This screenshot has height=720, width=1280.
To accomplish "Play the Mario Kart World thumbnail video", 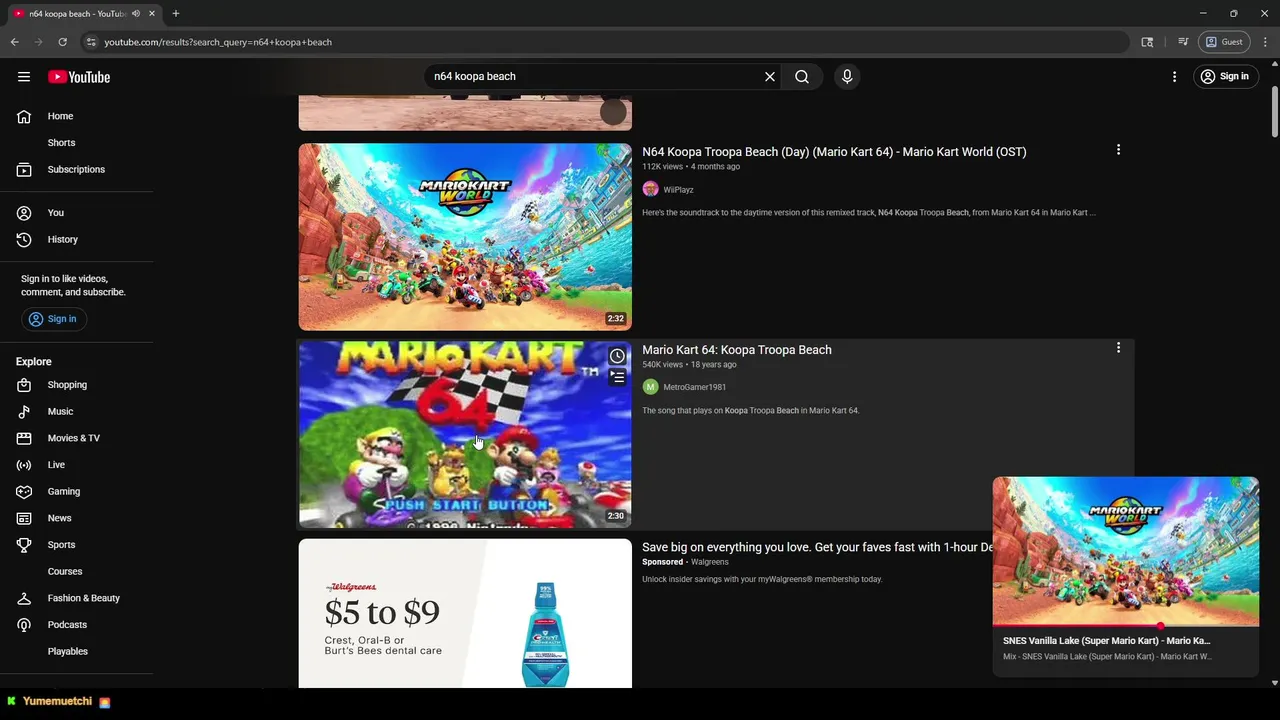I will click(465, 236).
